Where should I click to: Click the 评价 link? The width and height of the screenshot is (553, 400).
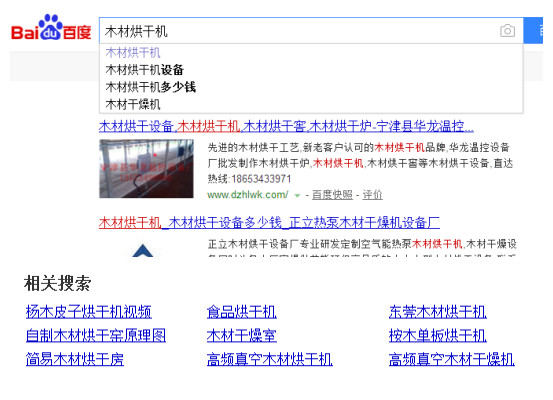[372, 195]
